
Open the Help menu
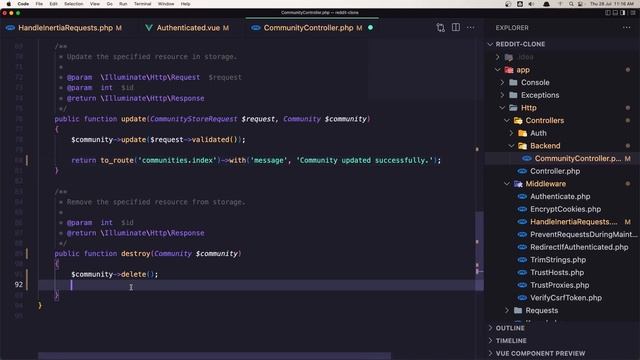click(185, 4)
